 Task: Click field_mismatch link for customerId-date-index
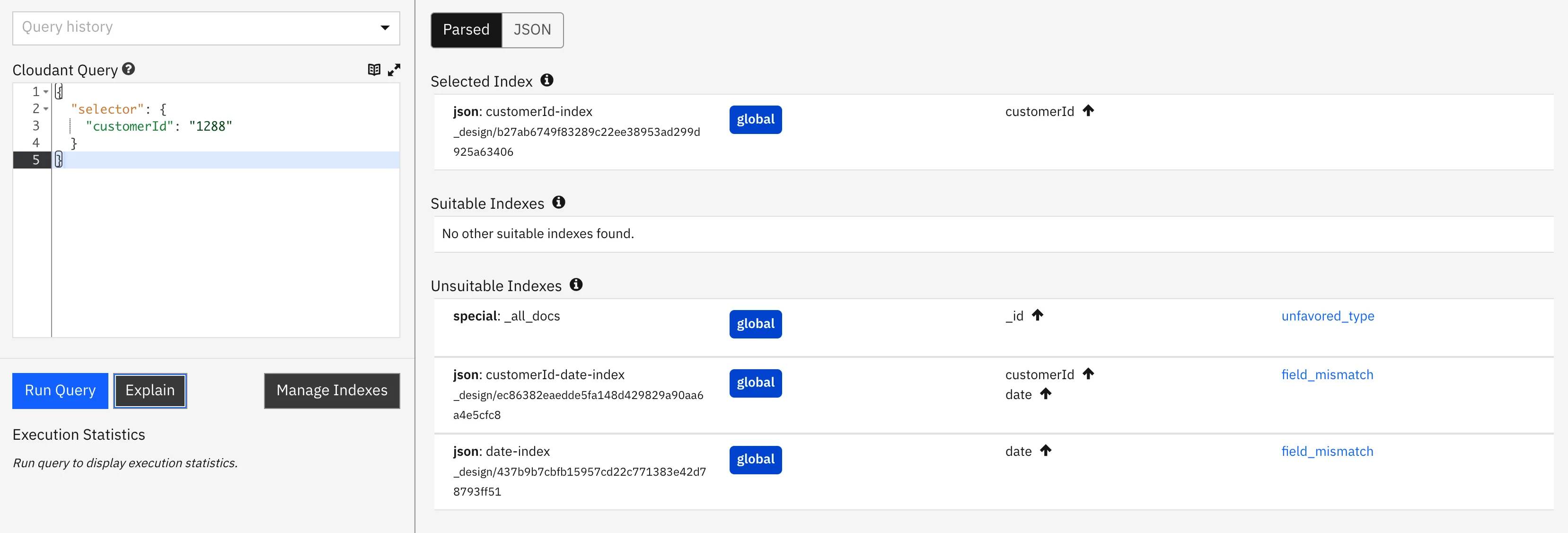pos(1327,374)
